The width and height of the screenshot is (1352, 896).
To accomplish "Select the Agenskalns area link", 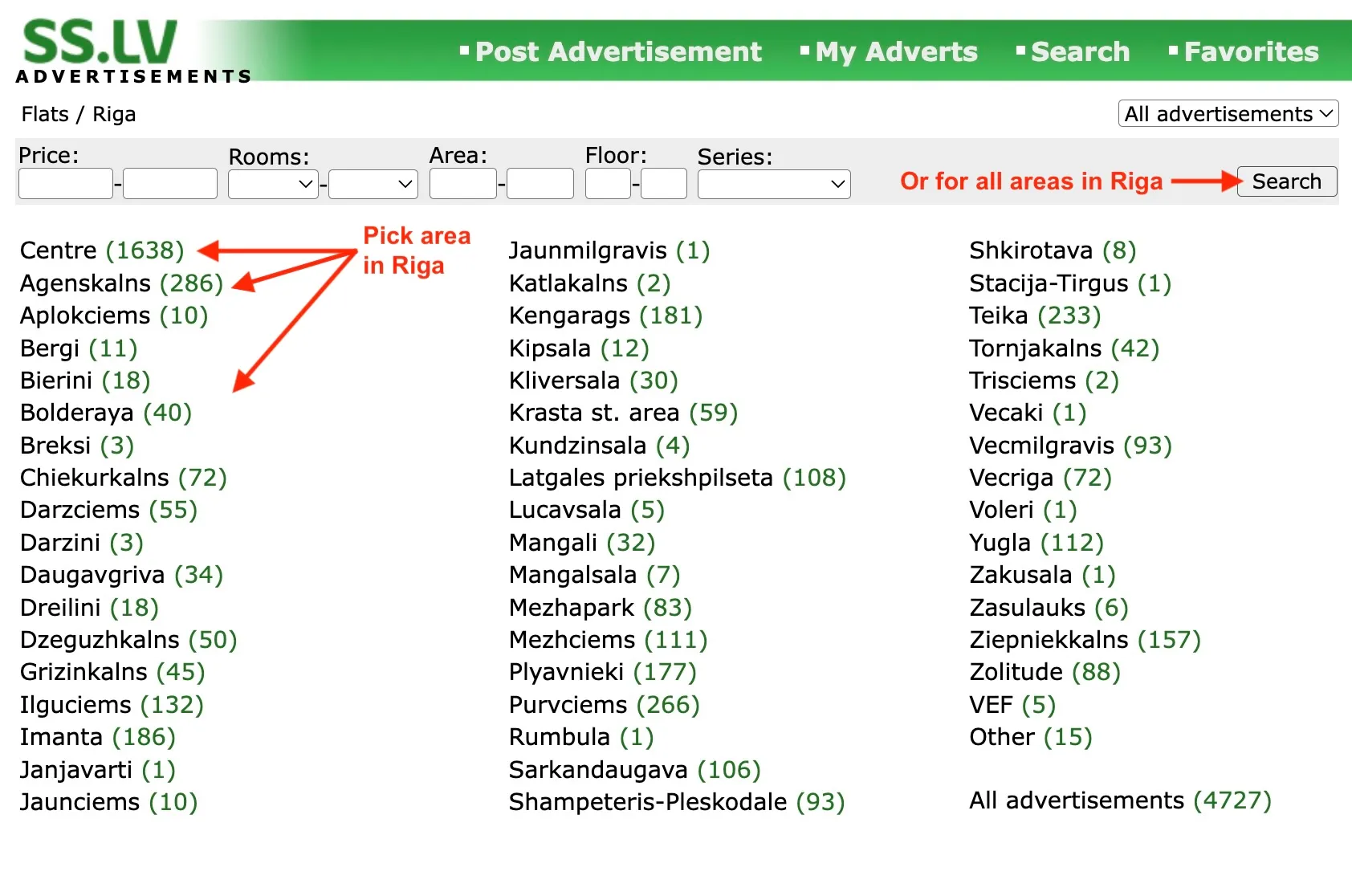I will tap(85, 283).
